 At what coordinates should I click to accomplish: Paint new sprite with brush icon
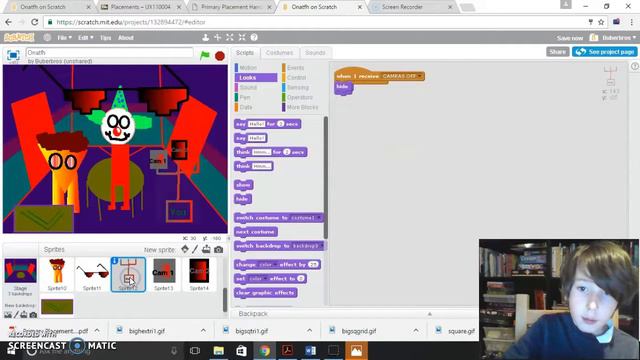(195, 249)
